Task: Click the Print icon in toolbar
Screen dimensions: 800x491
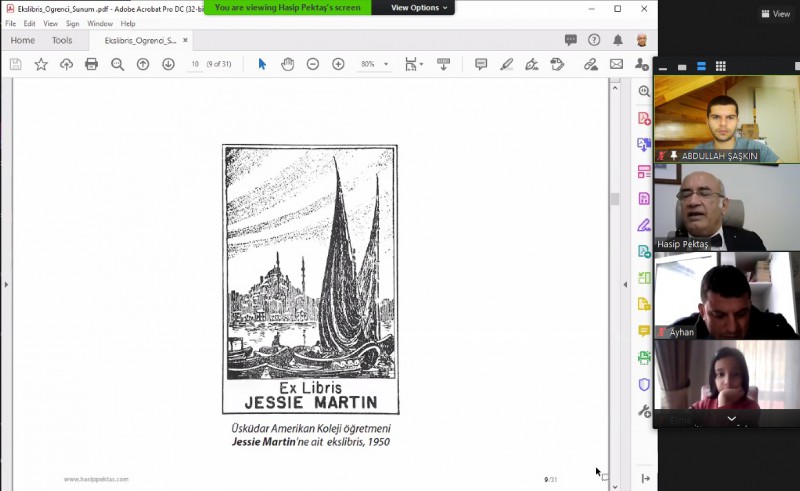Action: (92, 64)
